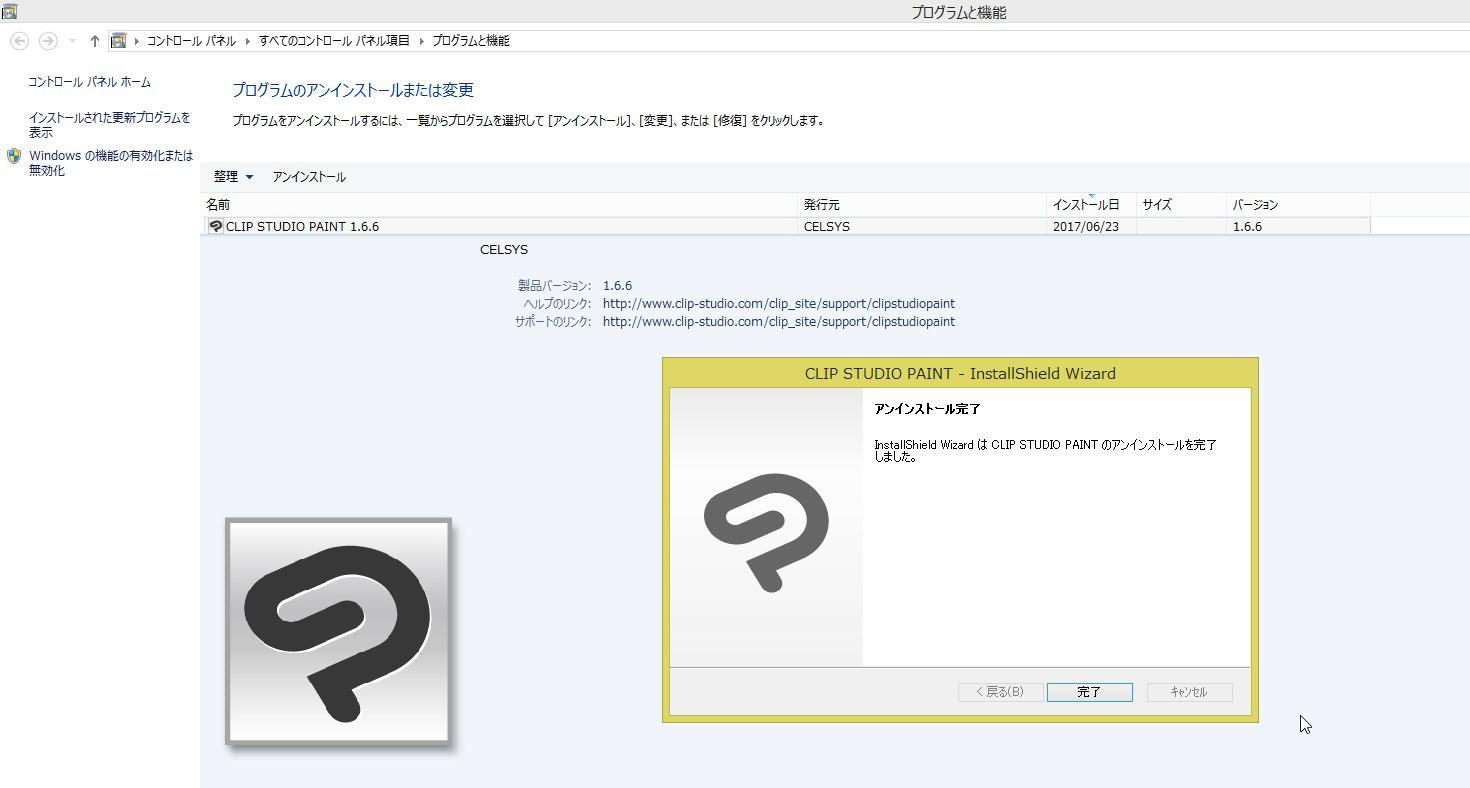Sort by the バージョン column header
Image resolution: width=1470 pixels, height=788 pixels.
pos(1298,205)
